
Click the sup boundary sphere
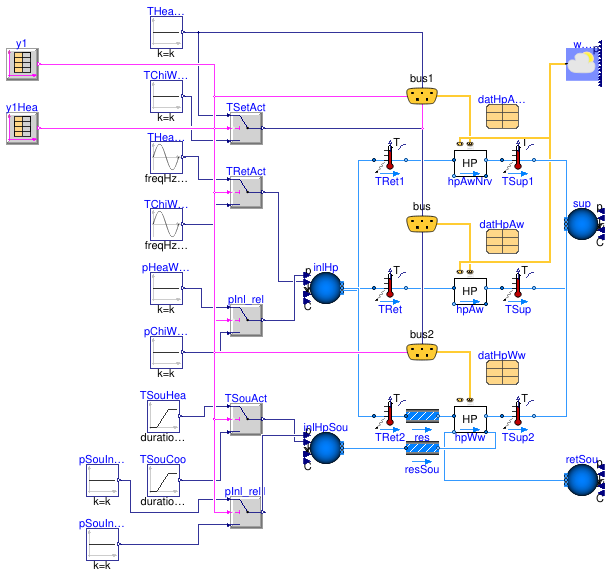(x=582, y=224)
